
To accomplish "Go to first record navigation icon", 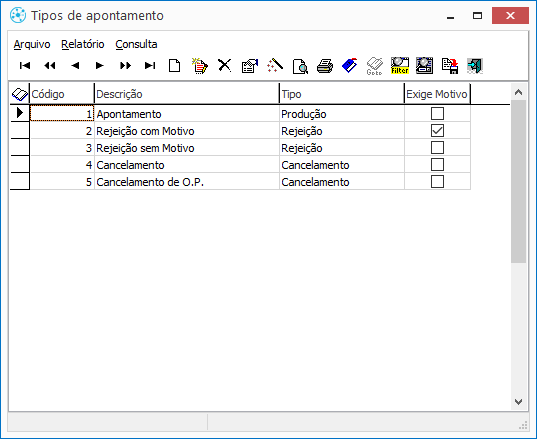I will [25, 65].
